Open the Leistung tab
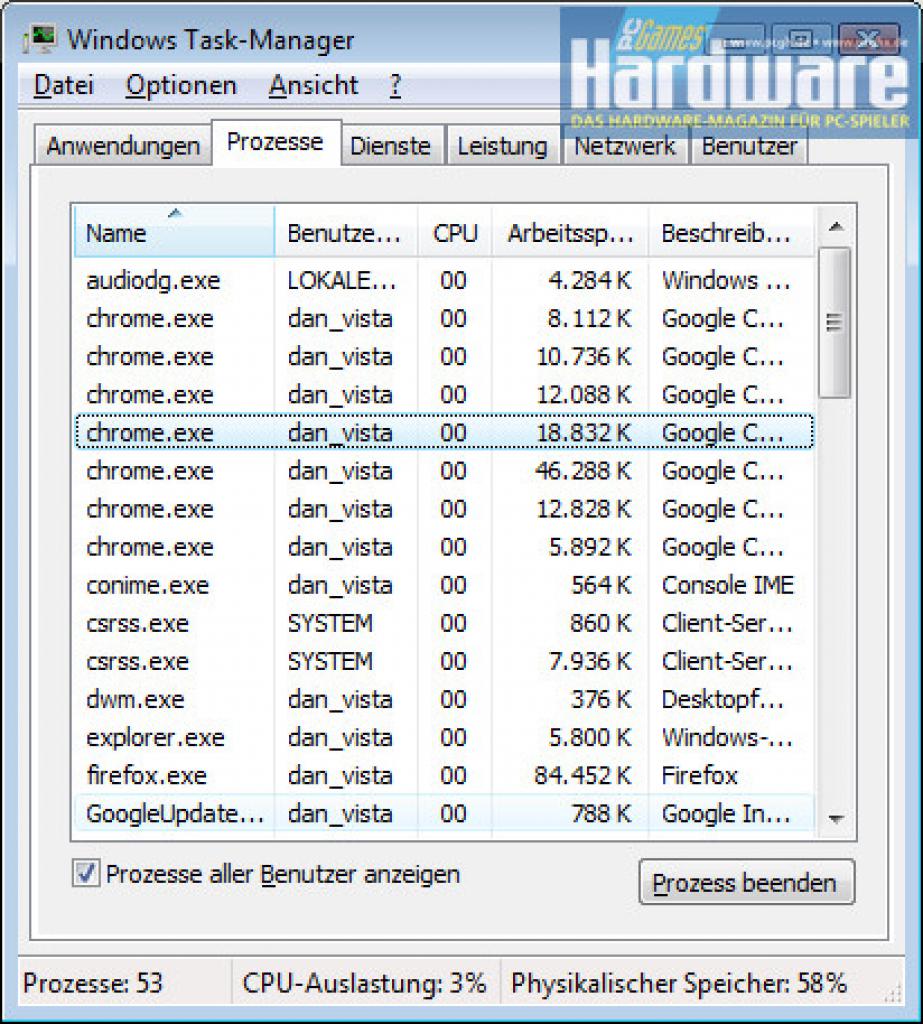This screenshot has height=1024, width=923. point(502,145)
